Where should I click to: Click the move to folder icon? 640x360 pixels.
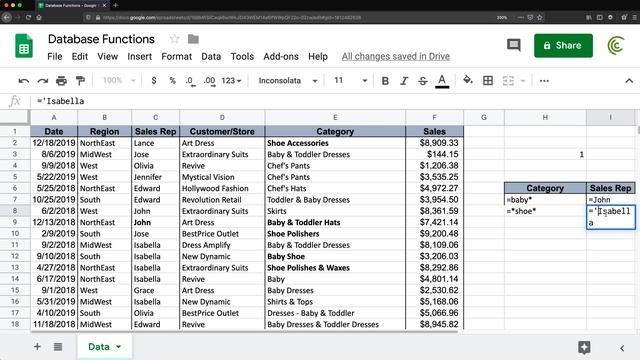193,39
